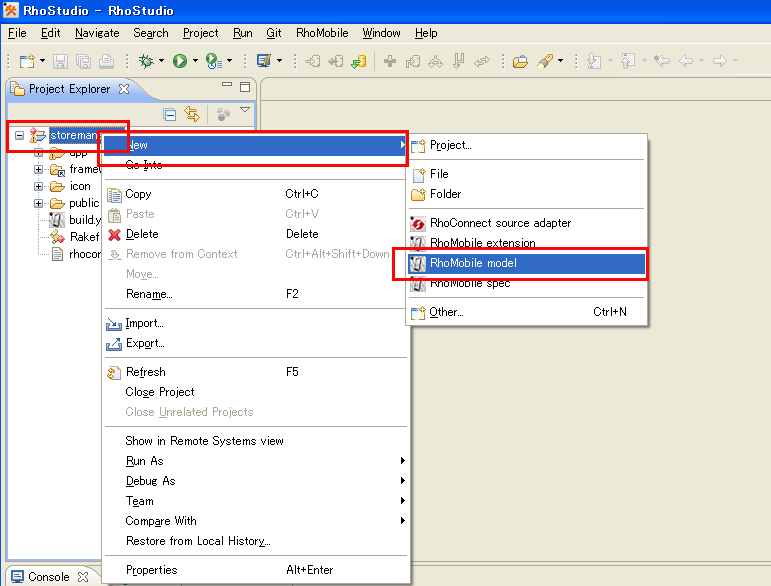Choose RhoMobile spec from New submenu
The width and height of the screenshot is (771, 586).
point(526,283)
